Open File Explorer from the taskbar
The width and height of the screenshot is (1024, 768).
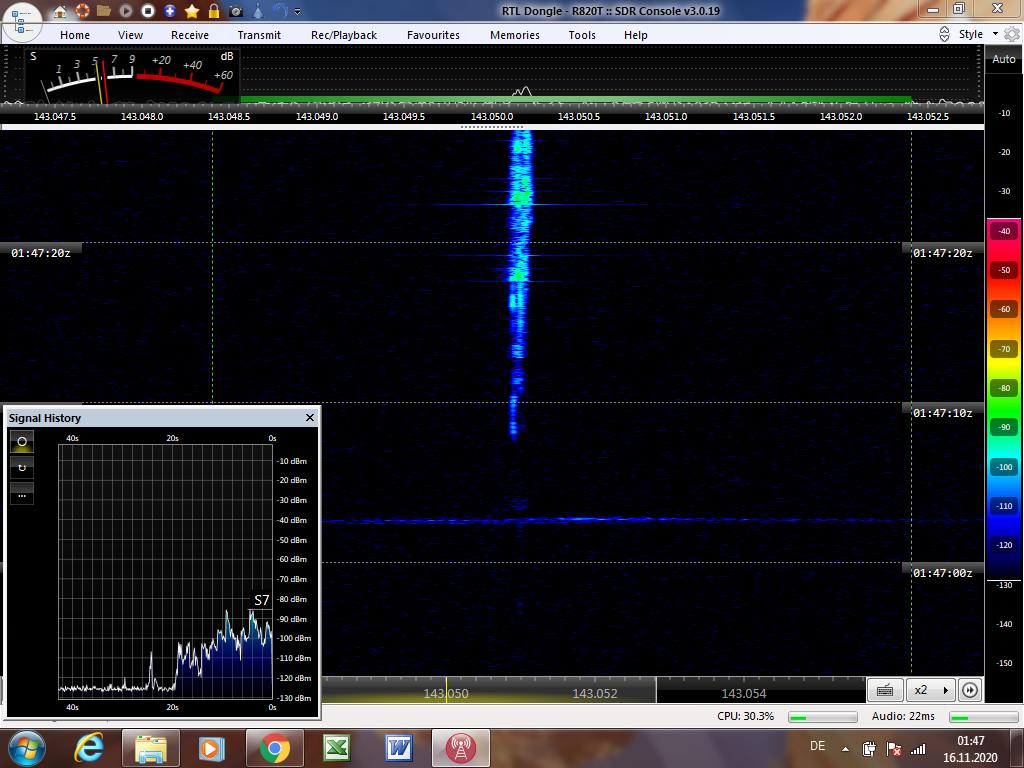150,748
